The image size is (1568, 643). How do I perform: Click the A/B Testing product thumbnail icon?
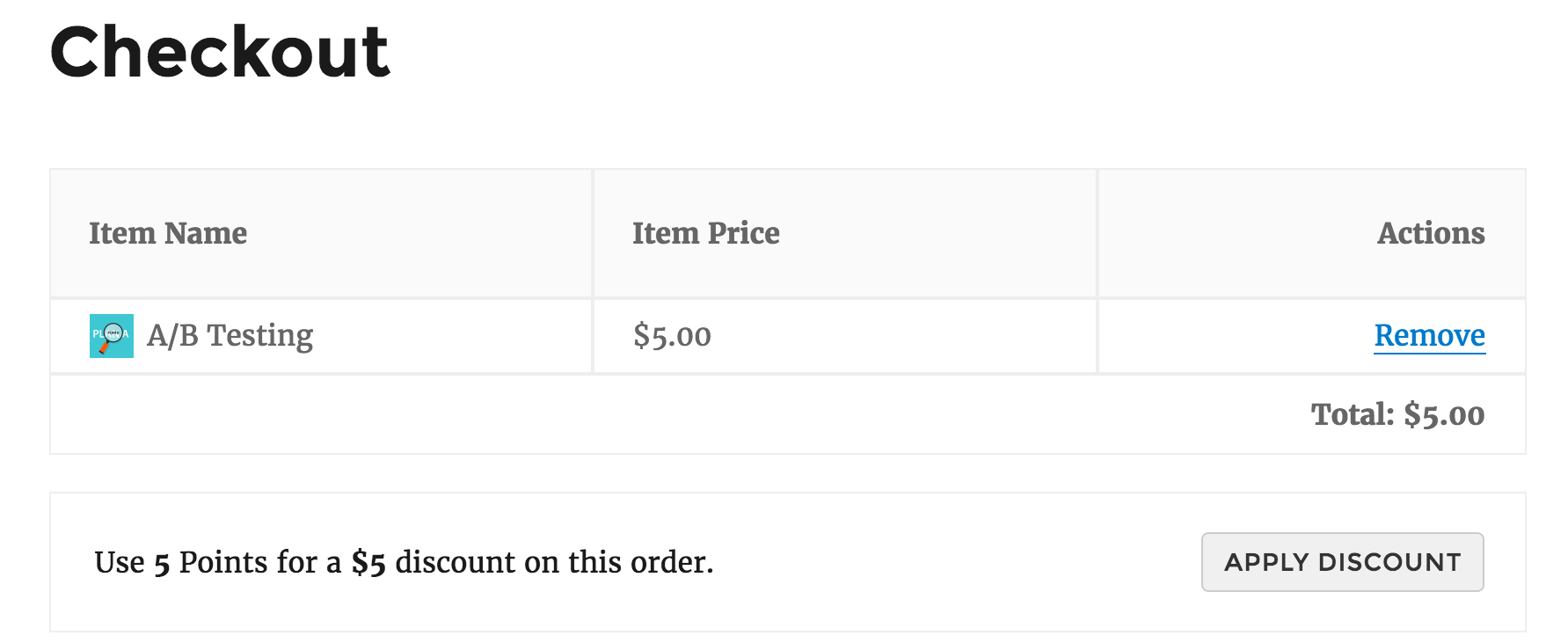tap(111, 334)
